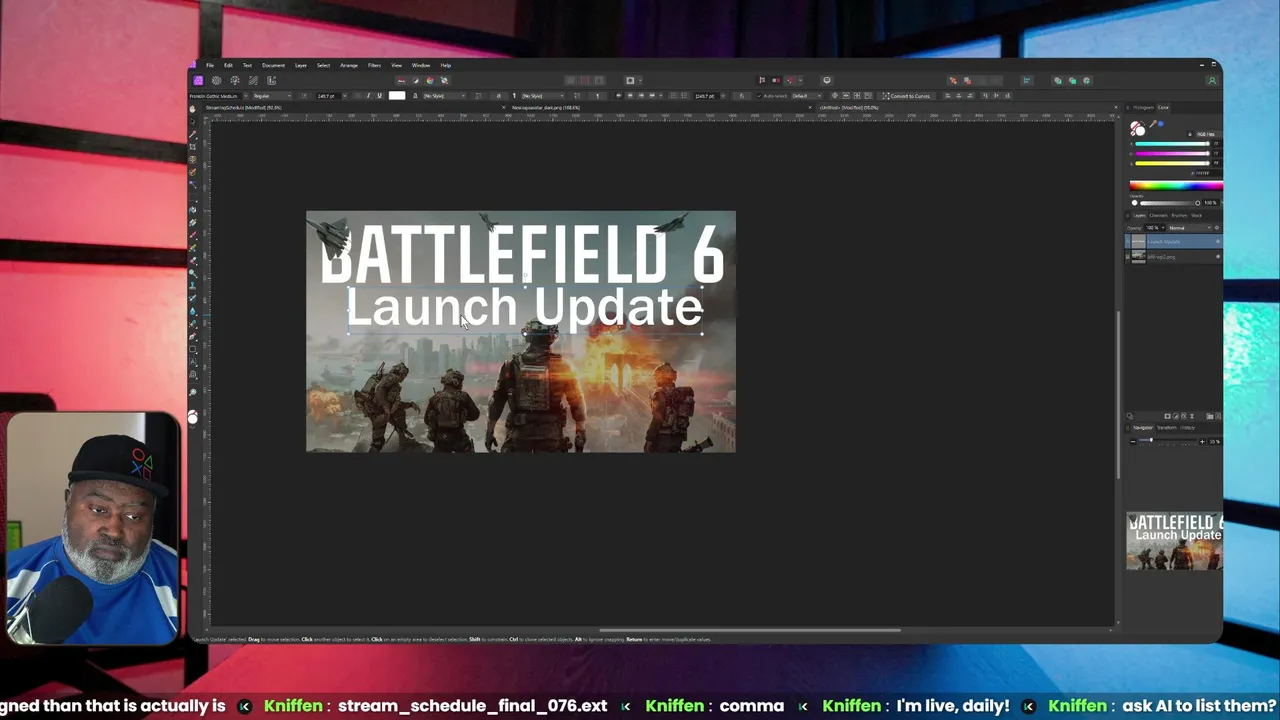
Task: Switch to the Histogram tab
Action: (1144, 107)
